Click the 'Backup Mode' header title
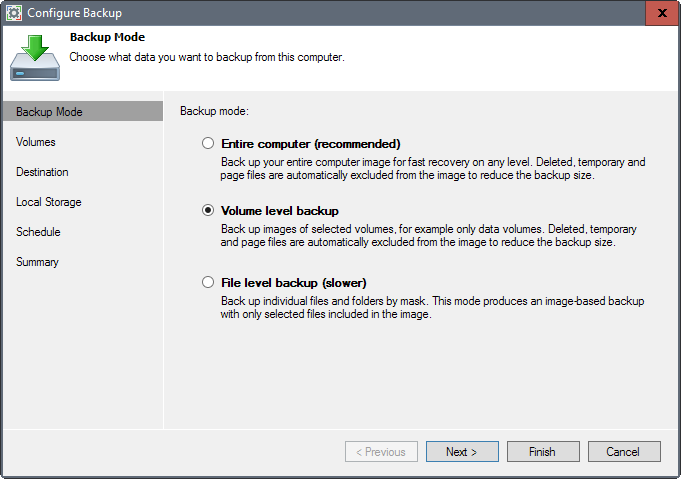The height and width of the screenshot is (479, 681). 107,37
